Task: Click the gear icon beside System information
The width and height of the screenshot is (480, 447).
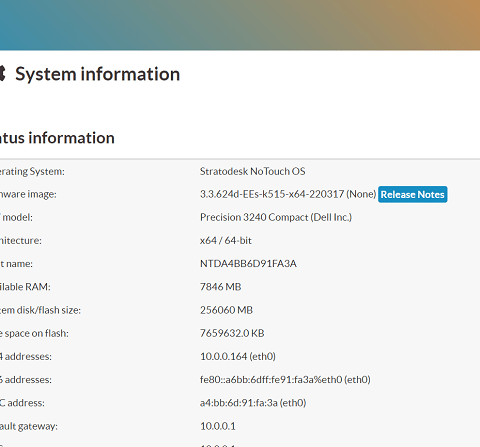Action: pos(3,74)
